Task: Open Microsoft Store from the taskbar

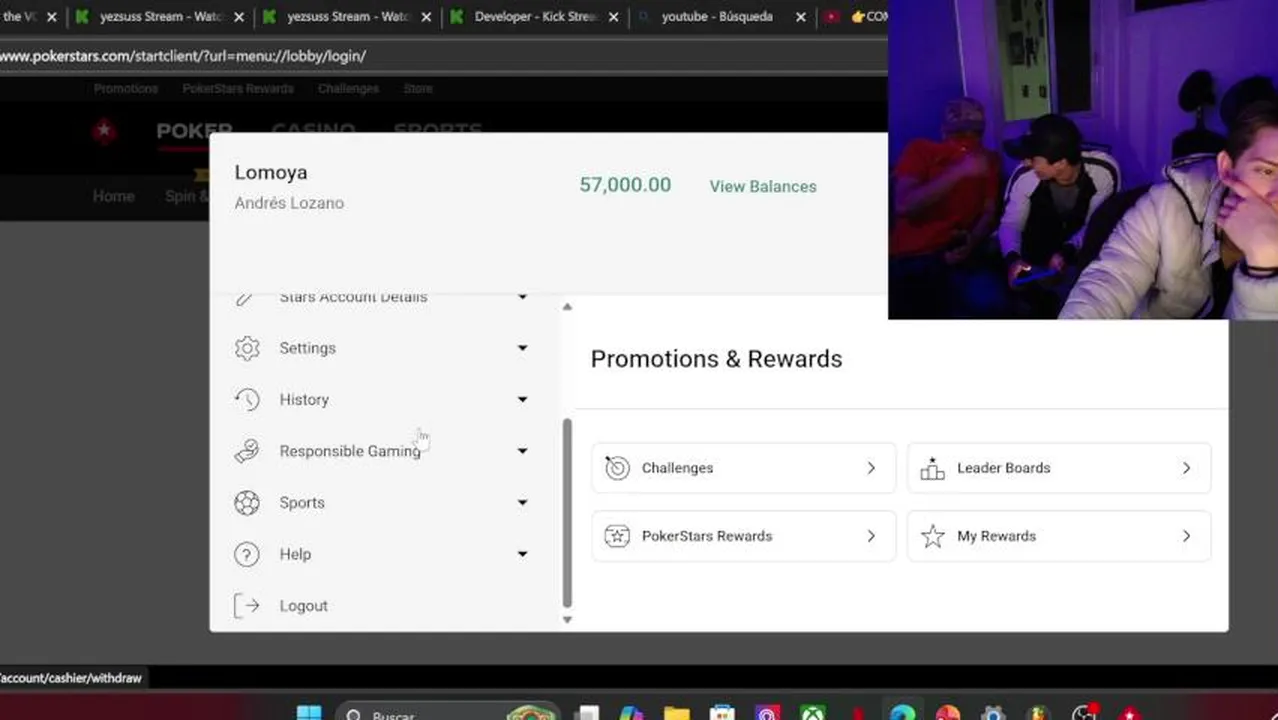Action: pos(722,714)
